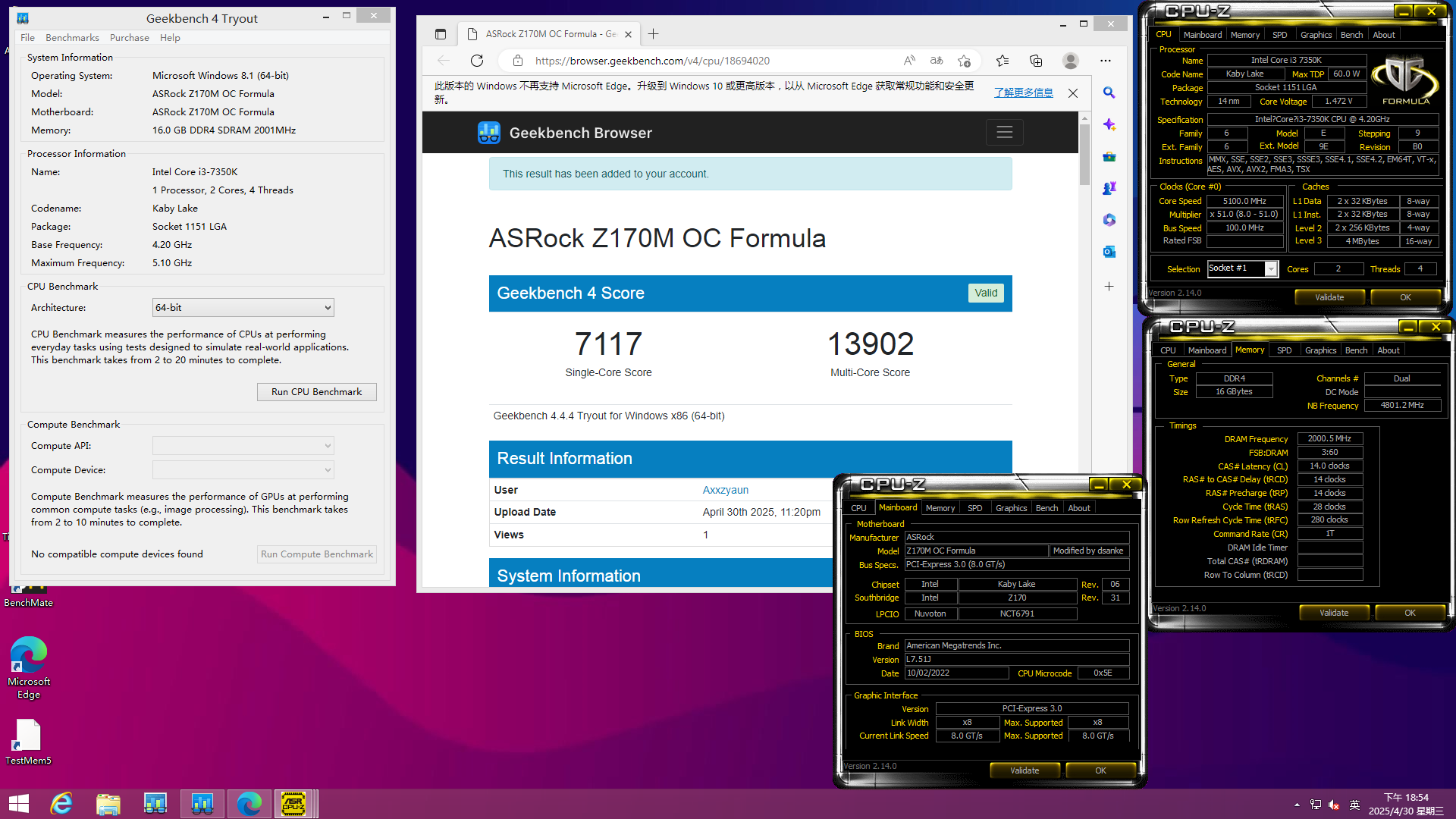The image size is (1456, 819).
Task: Open Edge settings and more menu
Action: pos(1106,61)
